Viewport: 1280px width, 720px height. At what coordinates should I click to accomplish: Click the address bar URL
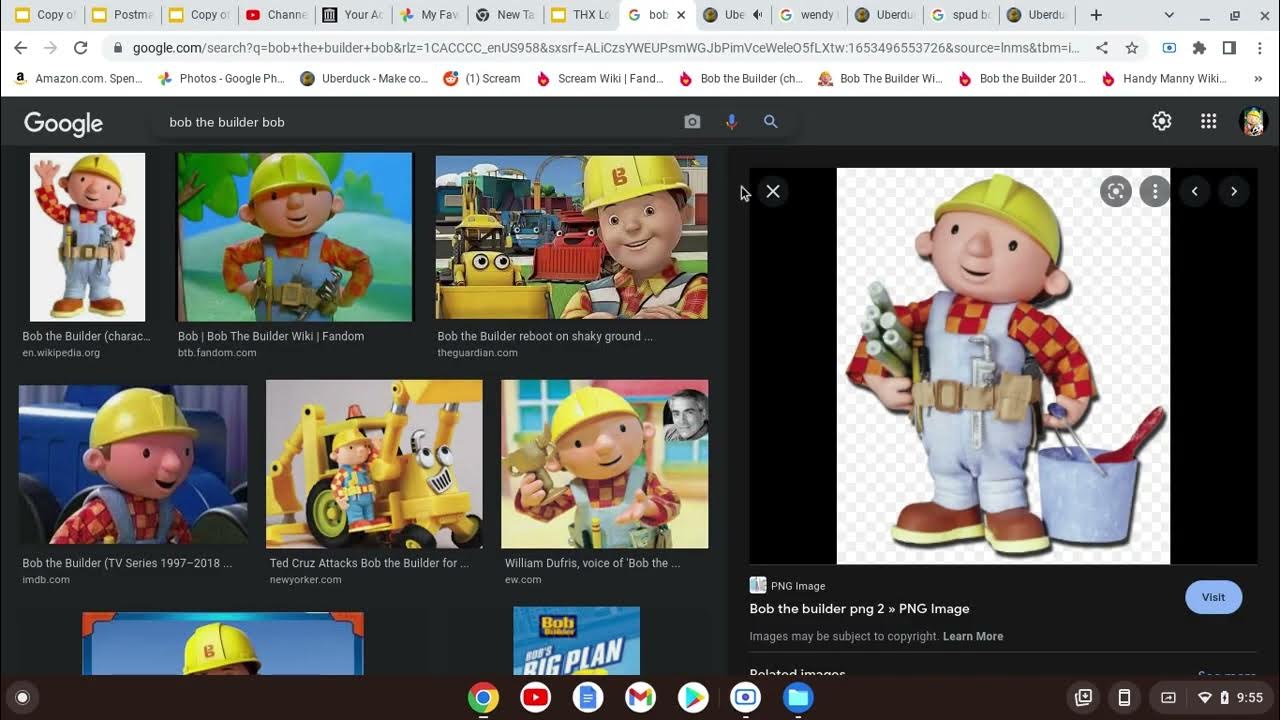tap(606, 48)
